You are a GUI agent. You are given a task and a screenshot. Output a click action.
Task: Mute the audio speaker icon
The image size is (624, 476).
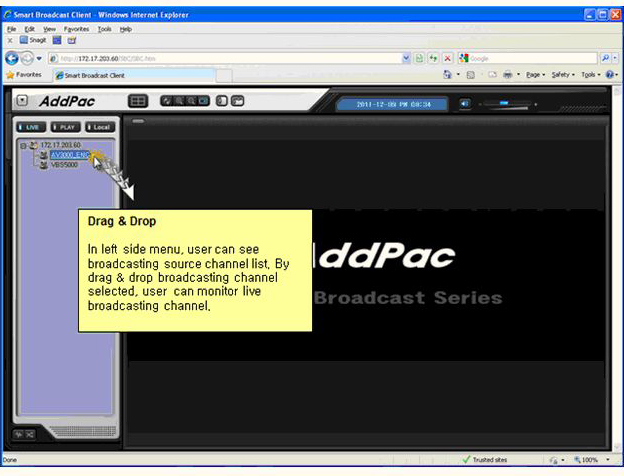point(464,104)
